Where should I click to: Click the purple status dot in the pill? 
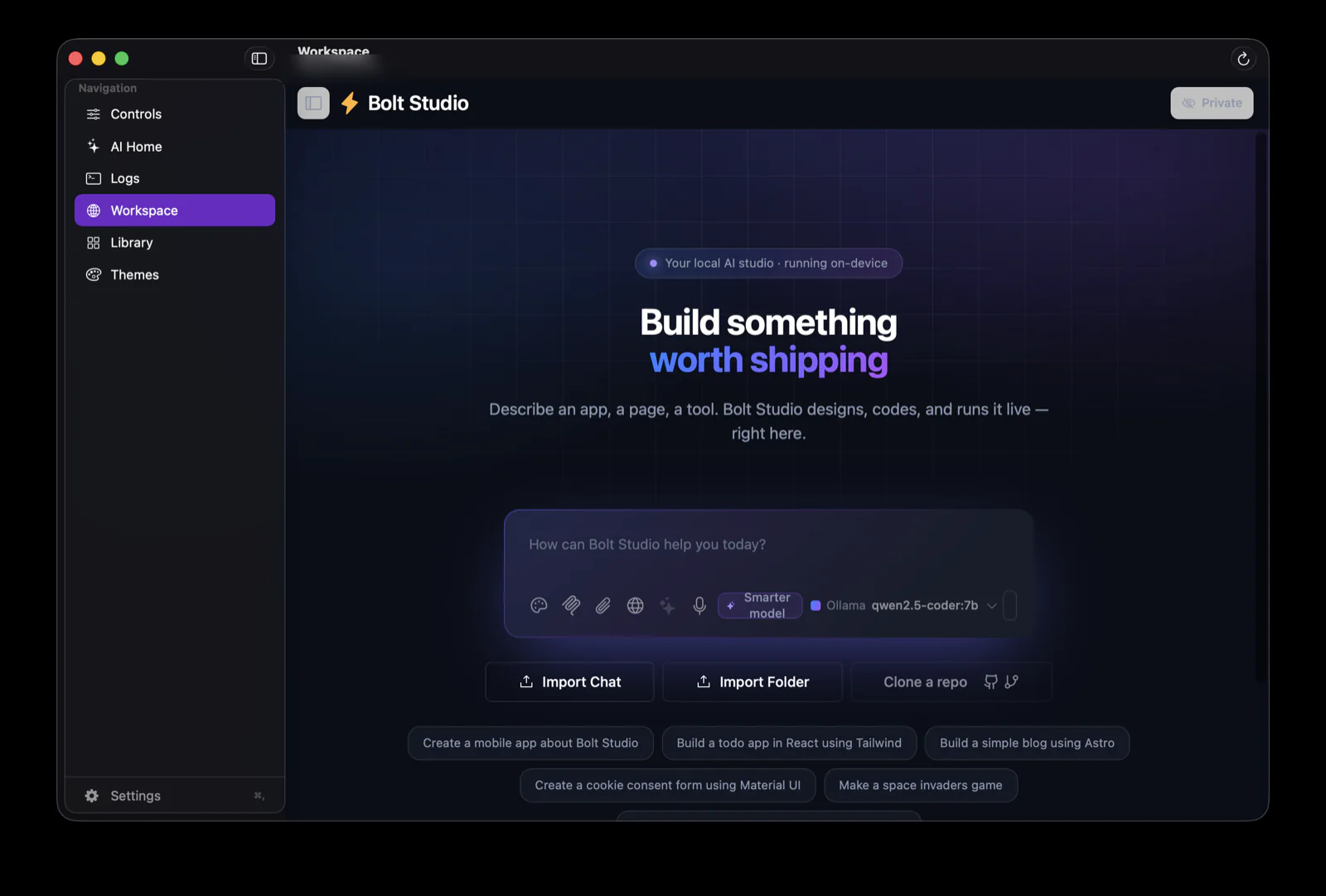[x=653, y=264]
